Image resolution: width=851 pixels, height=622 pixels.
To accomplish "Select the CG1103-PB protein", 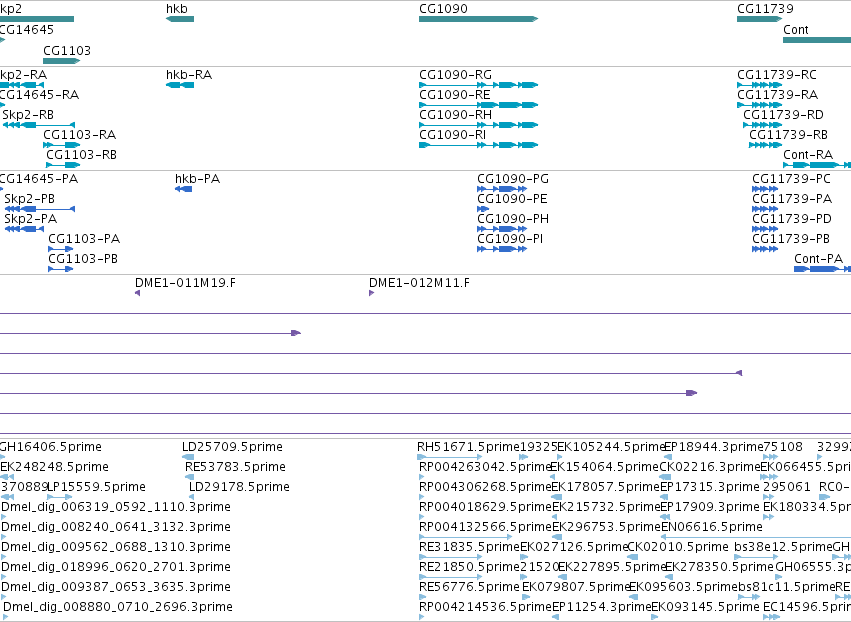I will pyautogui.click(x=61, y=269).
